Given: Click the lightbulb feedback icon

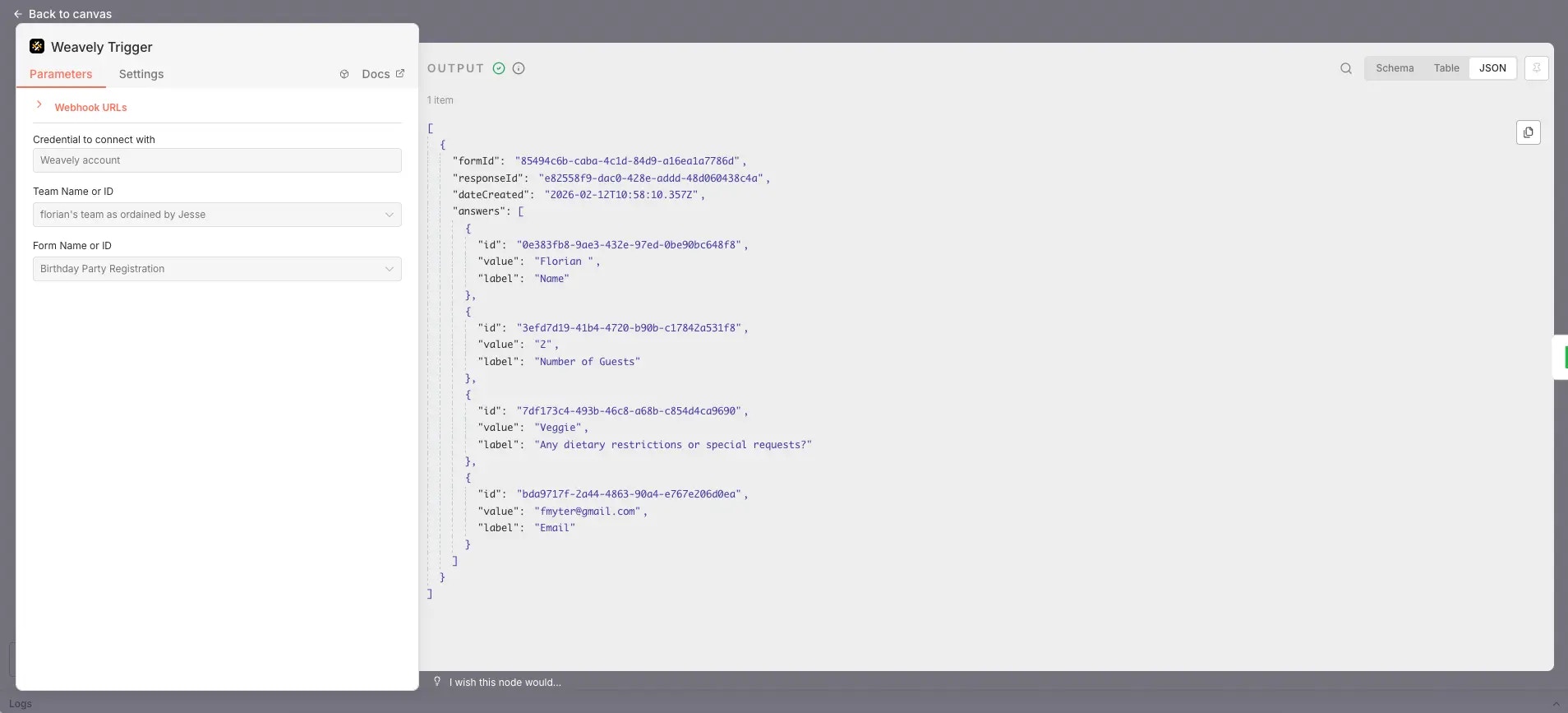Looking at the screenshot, I should [437, 682].
